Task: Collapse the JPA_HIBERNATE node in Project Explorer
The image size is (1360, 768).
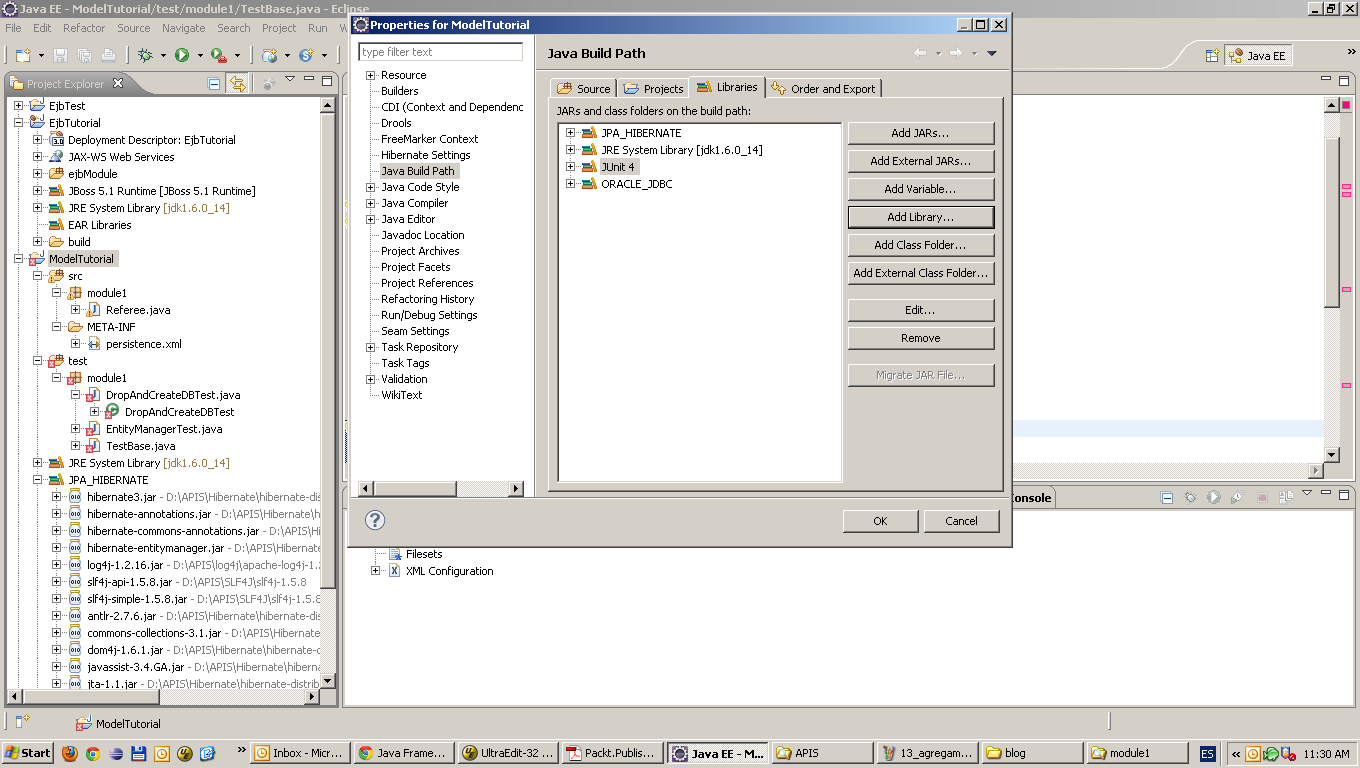Action: click(x=36, y=479)
